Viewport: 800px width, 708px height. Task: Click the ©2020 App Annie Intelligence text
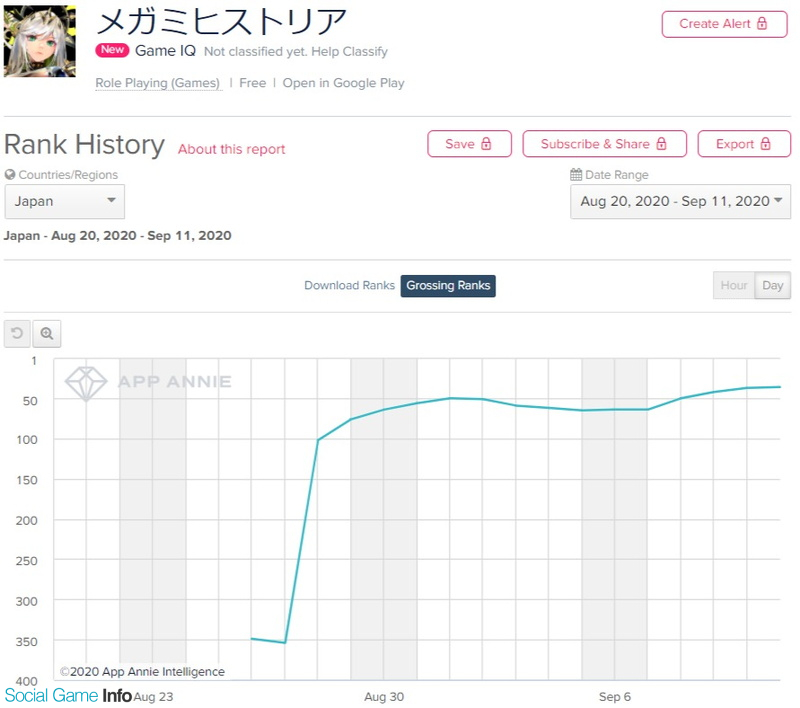pos(142,672)
